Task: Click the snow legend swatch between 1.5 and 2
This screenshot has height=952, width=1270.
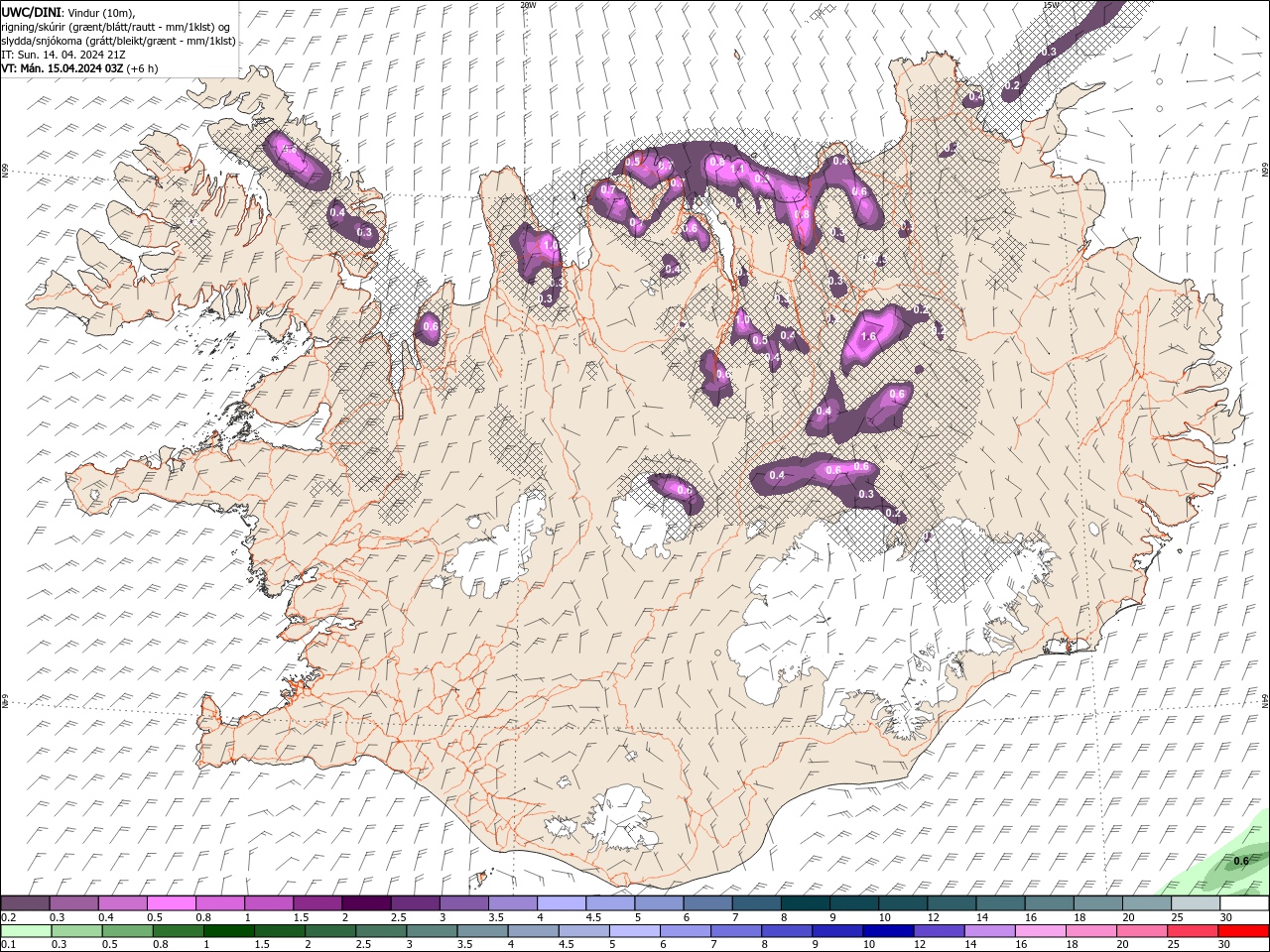Action: pyautogui.click(x=317, y=903)
